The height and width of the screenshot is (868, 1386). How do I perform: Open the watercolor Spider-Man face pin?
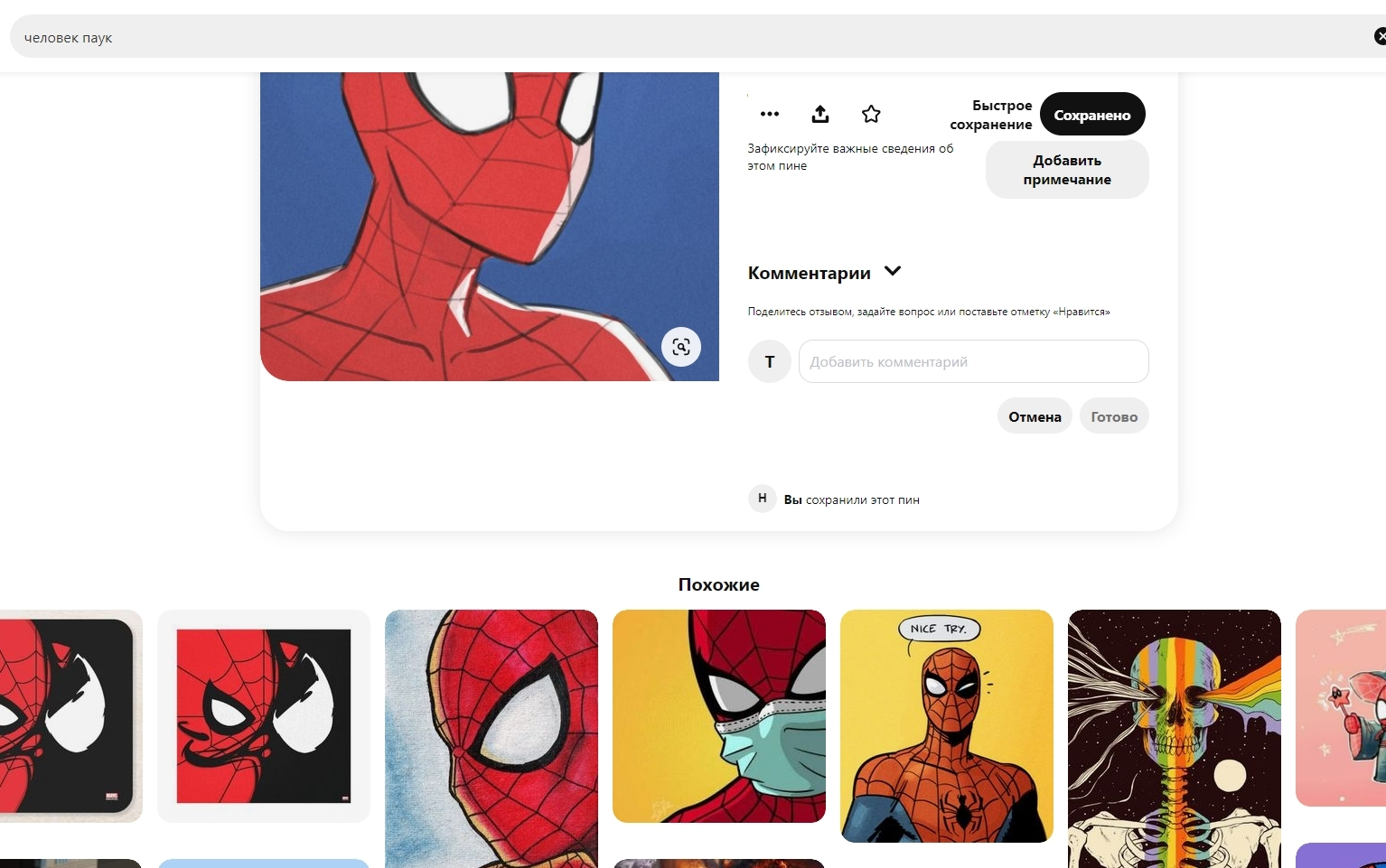(492, 739)
